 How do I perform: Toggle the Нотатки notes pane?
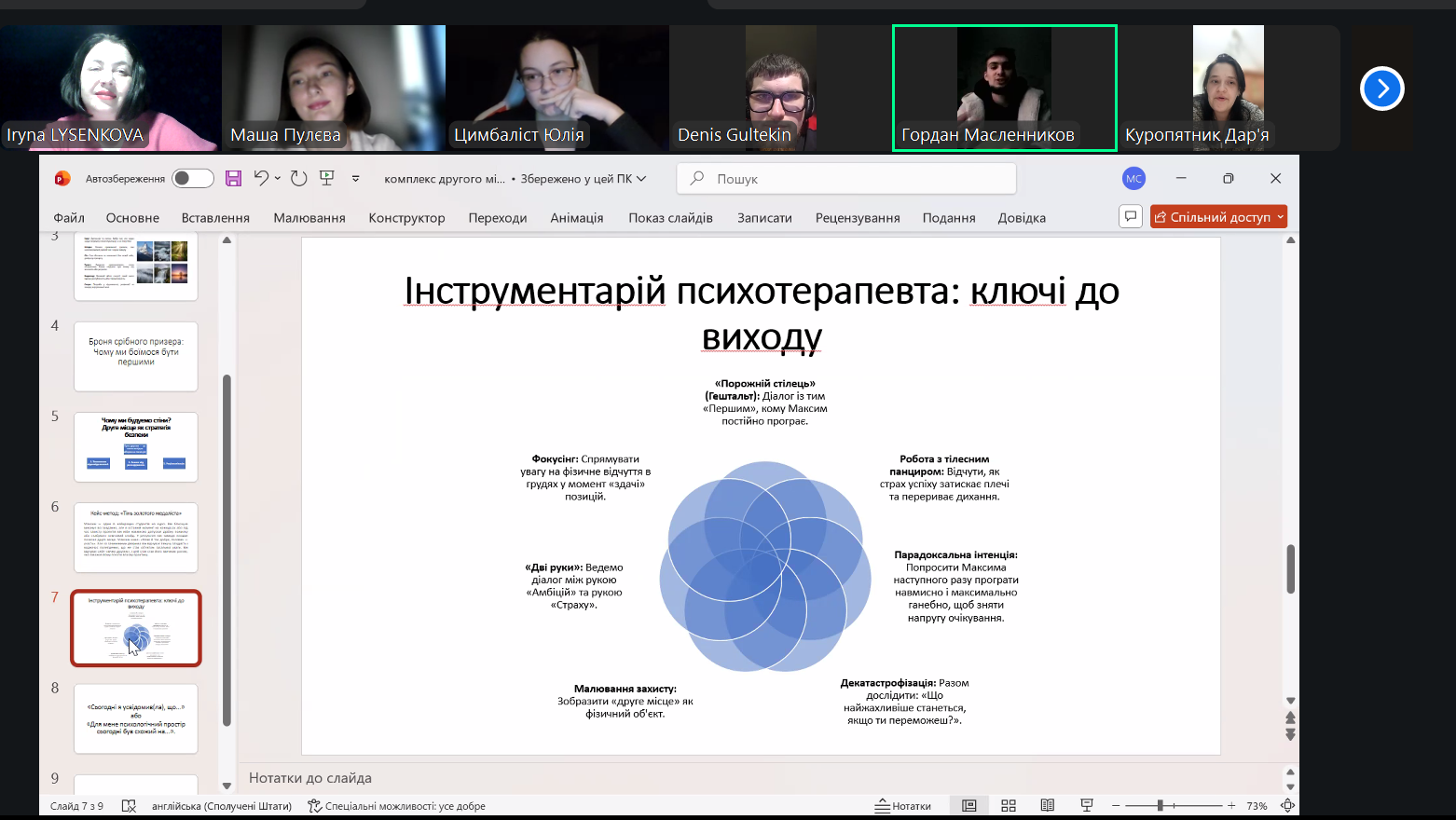(902, 806)
